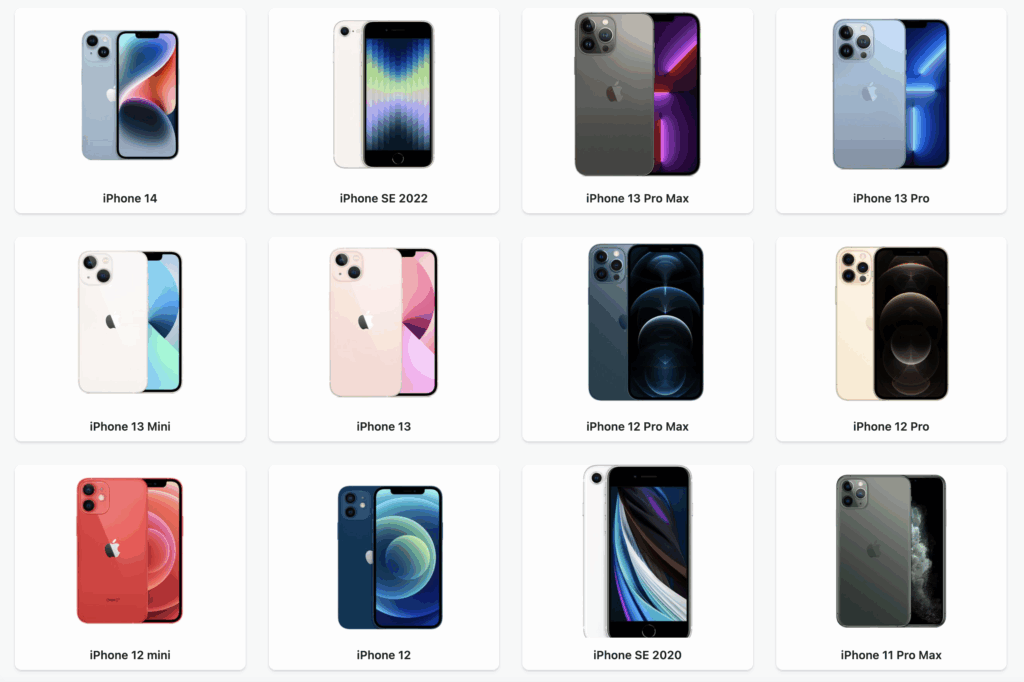Image resolution: width=1024 pixels, height=682 pixels.
Task: Pick the pink iPhone 13 image
Action: [x=383, y=322]
